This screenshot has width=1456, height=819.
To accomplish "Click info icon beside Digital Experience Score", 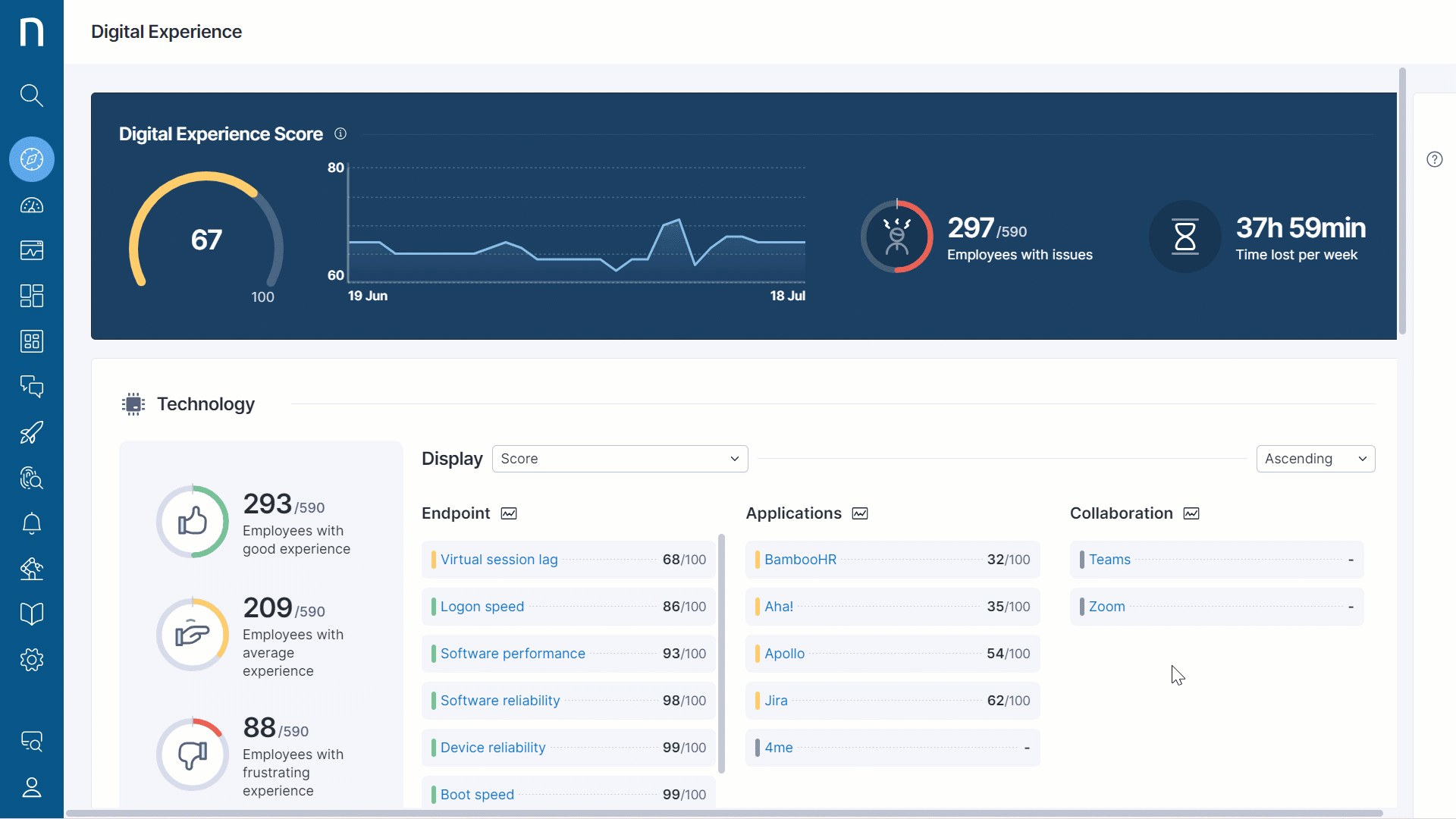I will pyautogui.click(x=340, y=134).
